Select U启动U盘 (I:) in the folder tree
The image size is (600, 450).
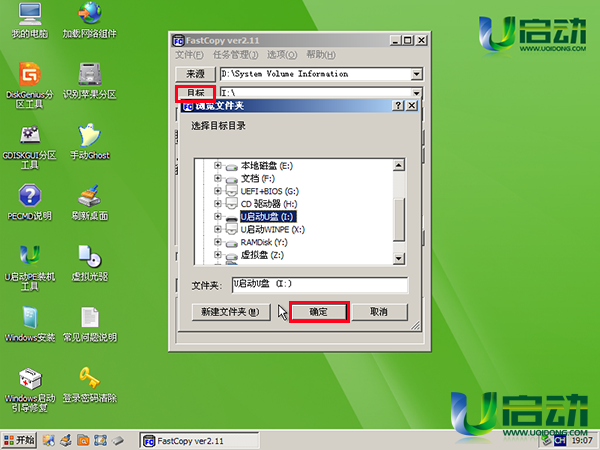click(x=268, y=217)
